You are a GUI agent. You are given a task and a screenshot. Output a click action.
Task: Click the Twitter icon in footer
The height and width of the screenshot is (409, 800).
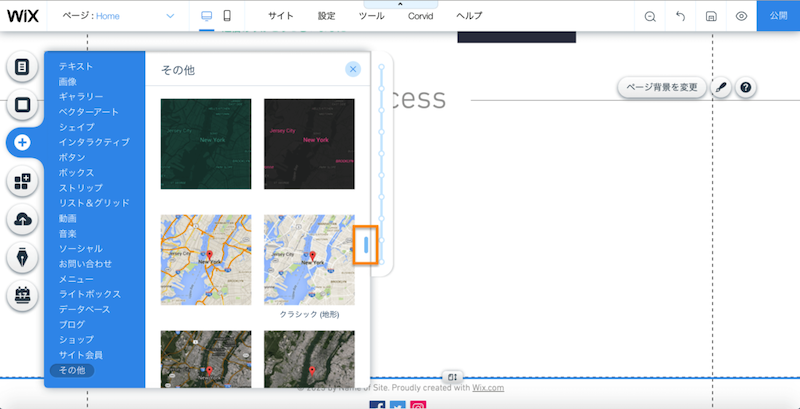tap(397, 405)
